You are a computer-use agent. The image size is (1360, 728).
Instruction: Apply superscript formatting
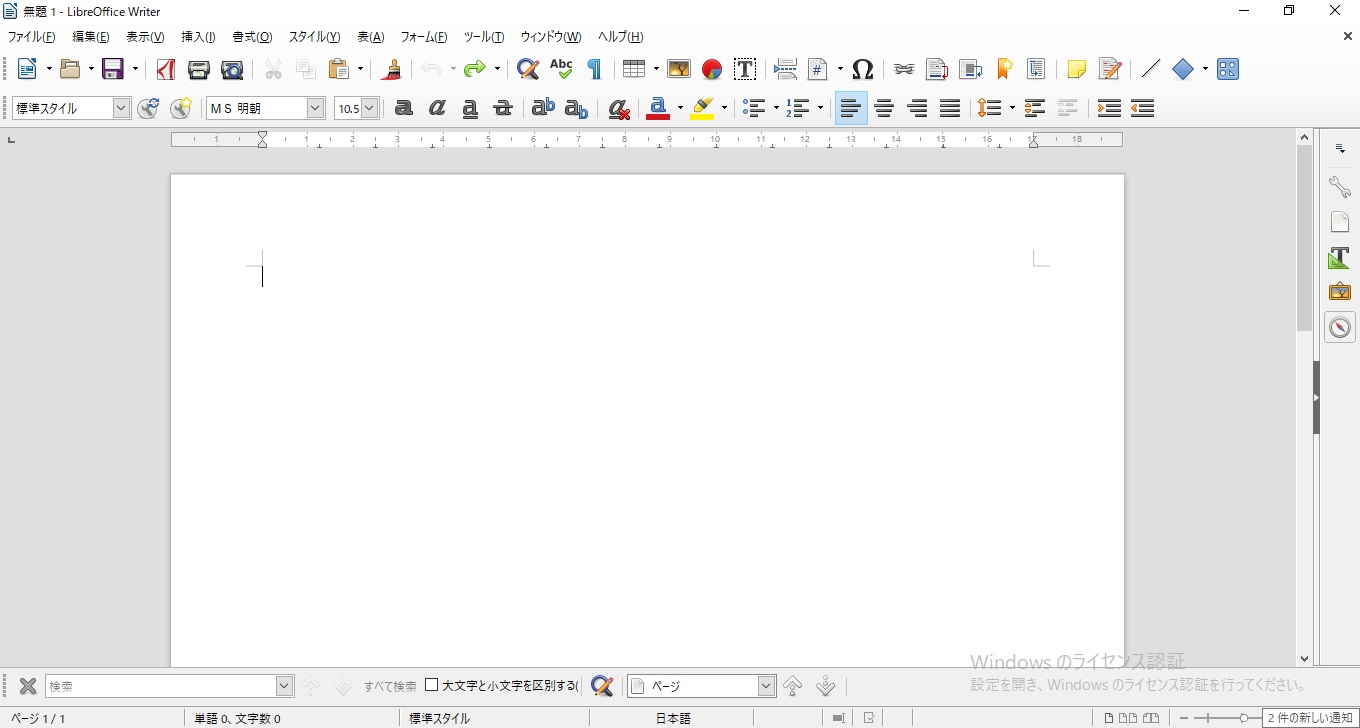tap(543, 108)
